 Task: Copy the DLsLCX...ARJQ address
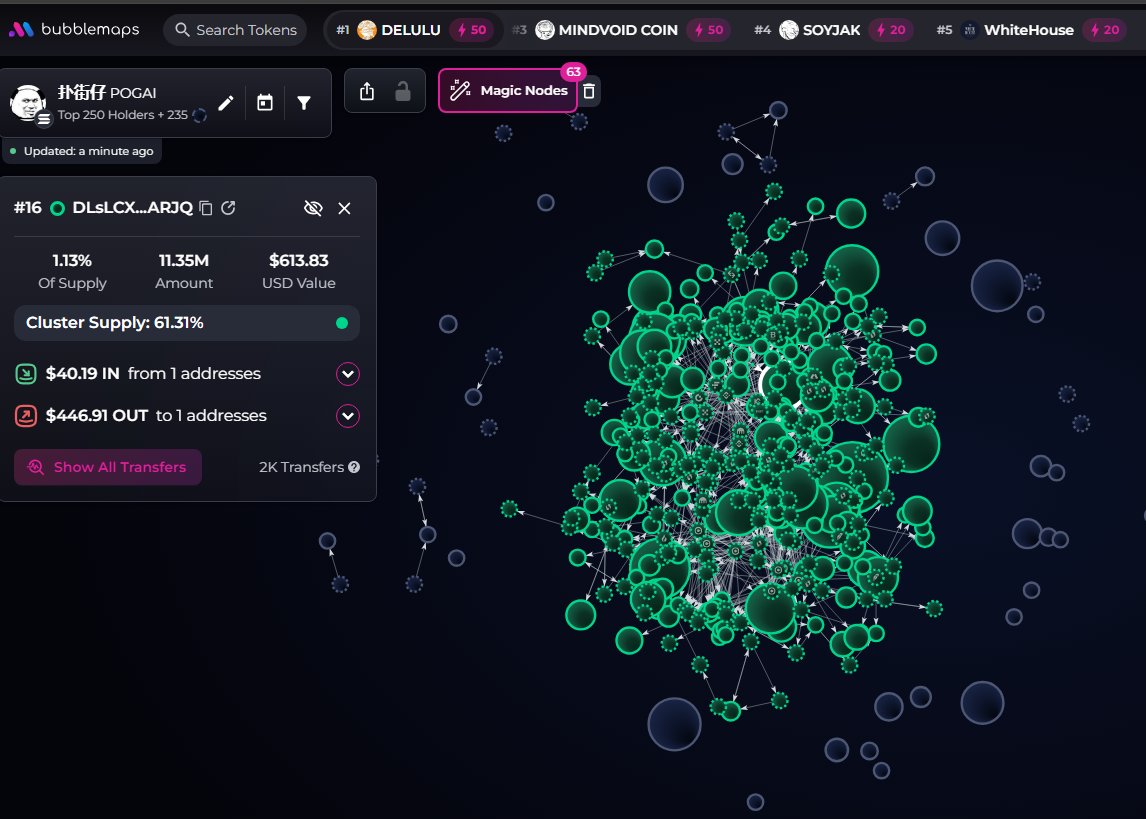point(206,208)
